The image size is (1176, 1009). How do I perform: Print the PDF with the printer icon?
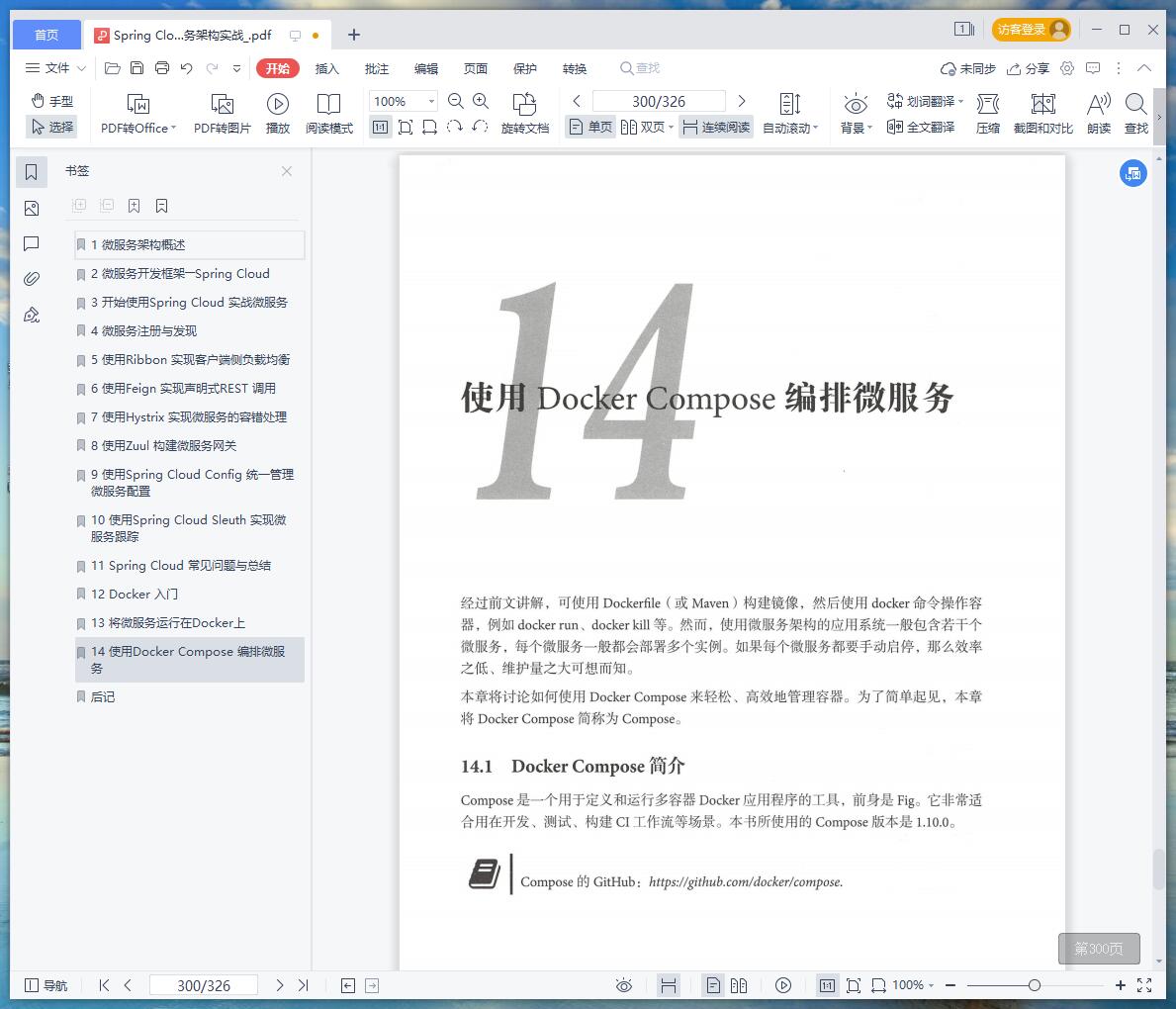[162, 68]
